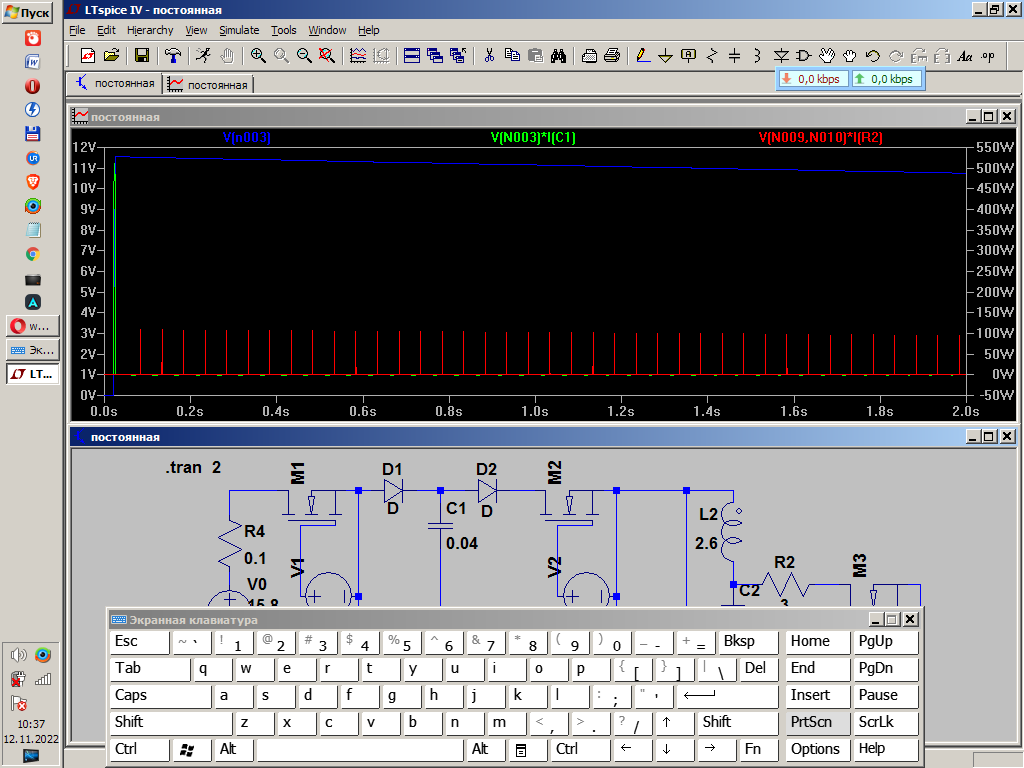Choose the Diode component tool
The width and height of the screenshot is (1024, 768).
click(781, 56)
